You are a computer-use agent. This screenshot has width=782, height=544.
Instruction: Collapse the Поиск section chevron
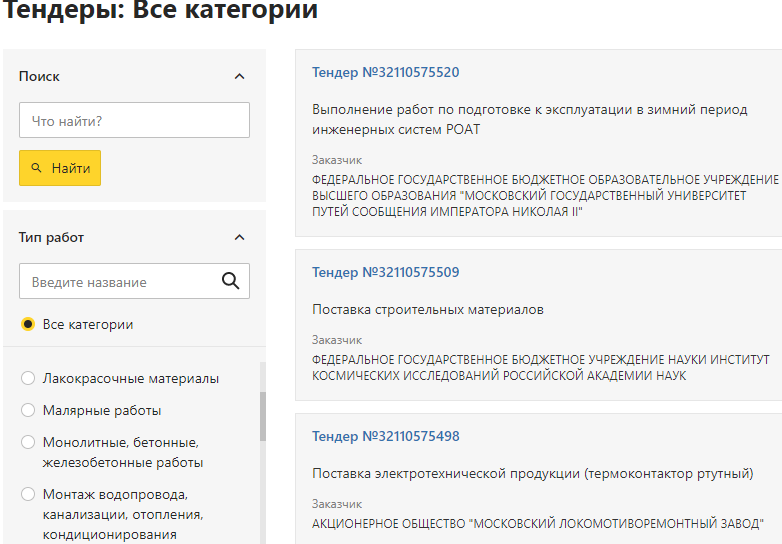pos(239,76)
